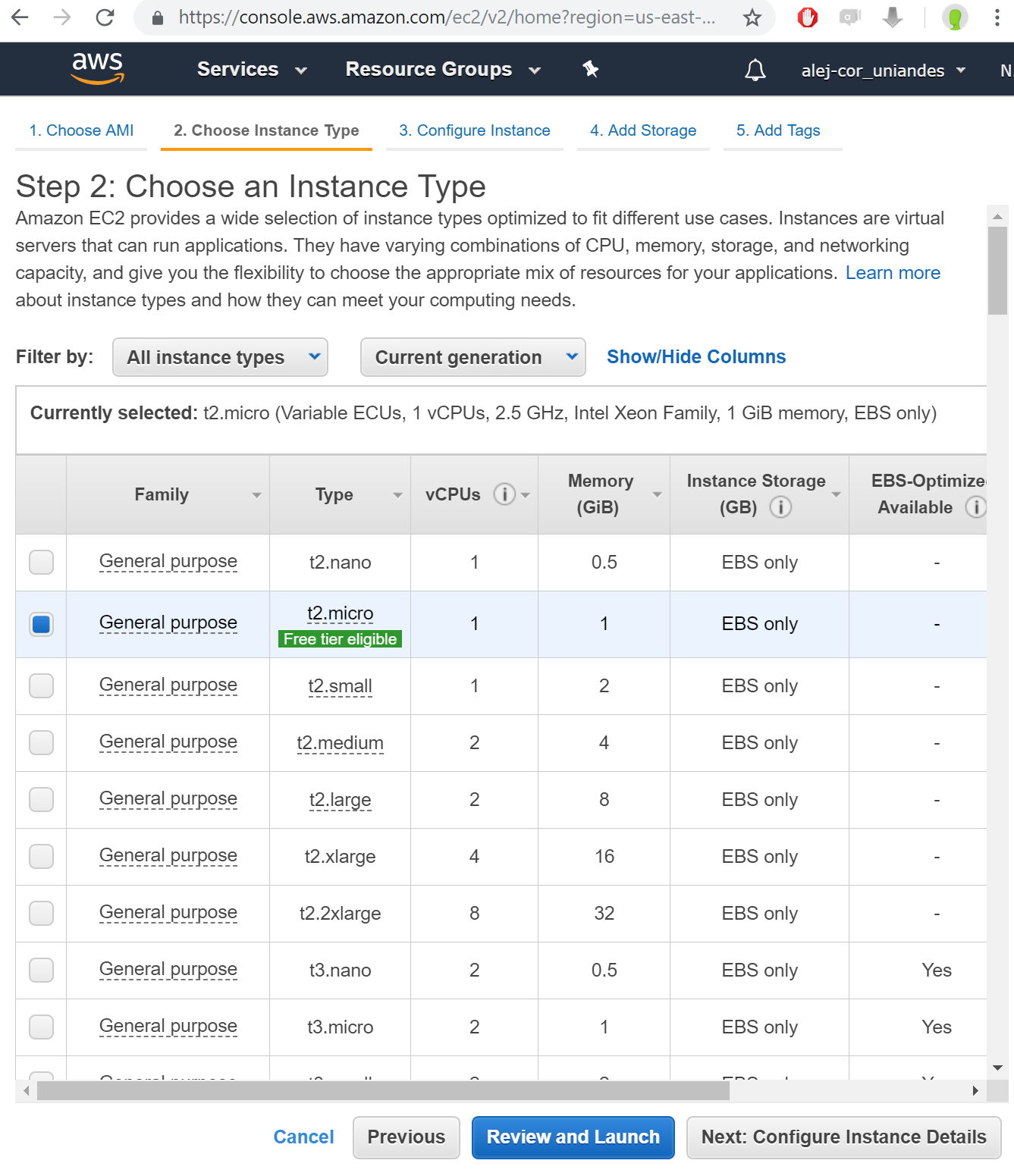Toggle the t2.micro selected checkbox
The height and width of the screenshot is (1176, 1014).
click(x=41, y=624)
